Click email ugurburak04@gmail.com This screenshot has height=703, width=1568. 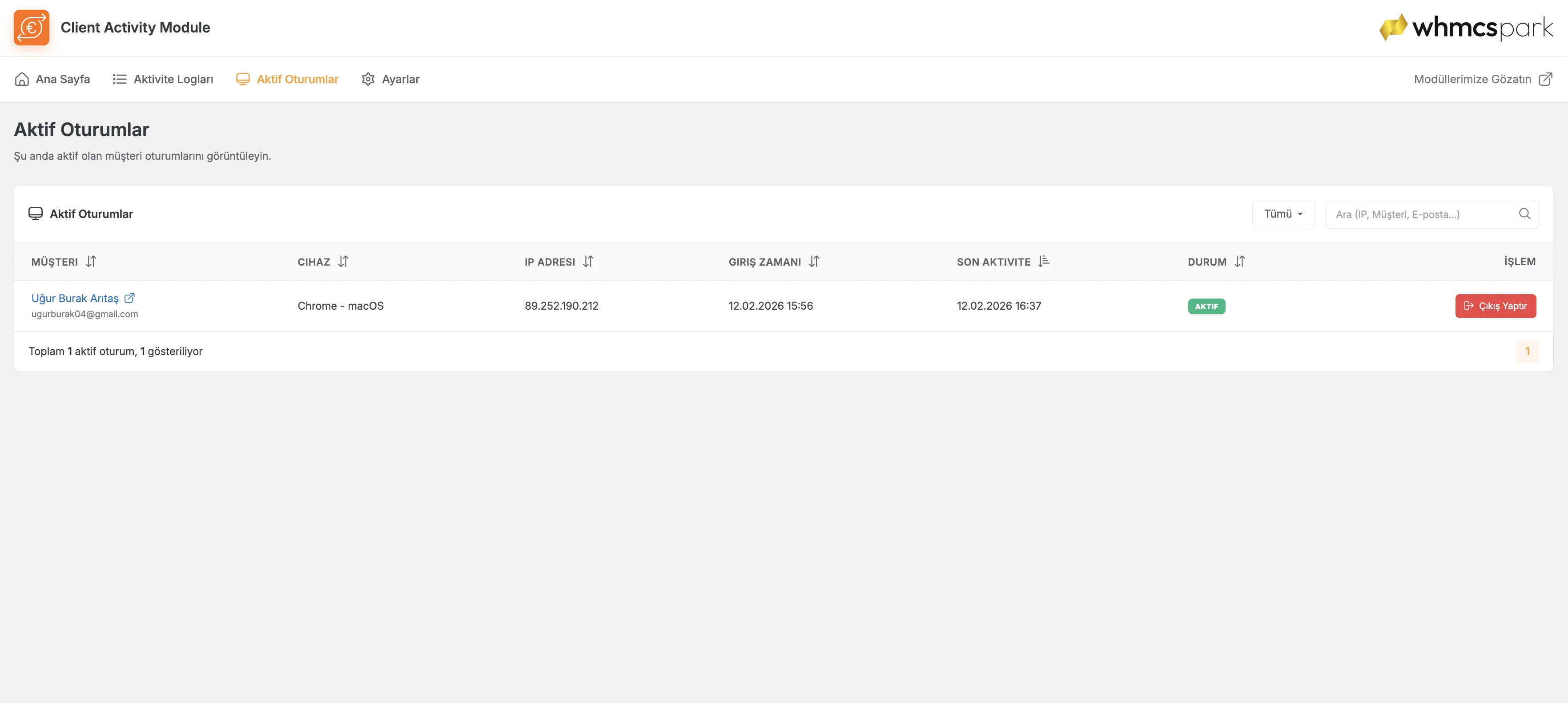[84, 314]
